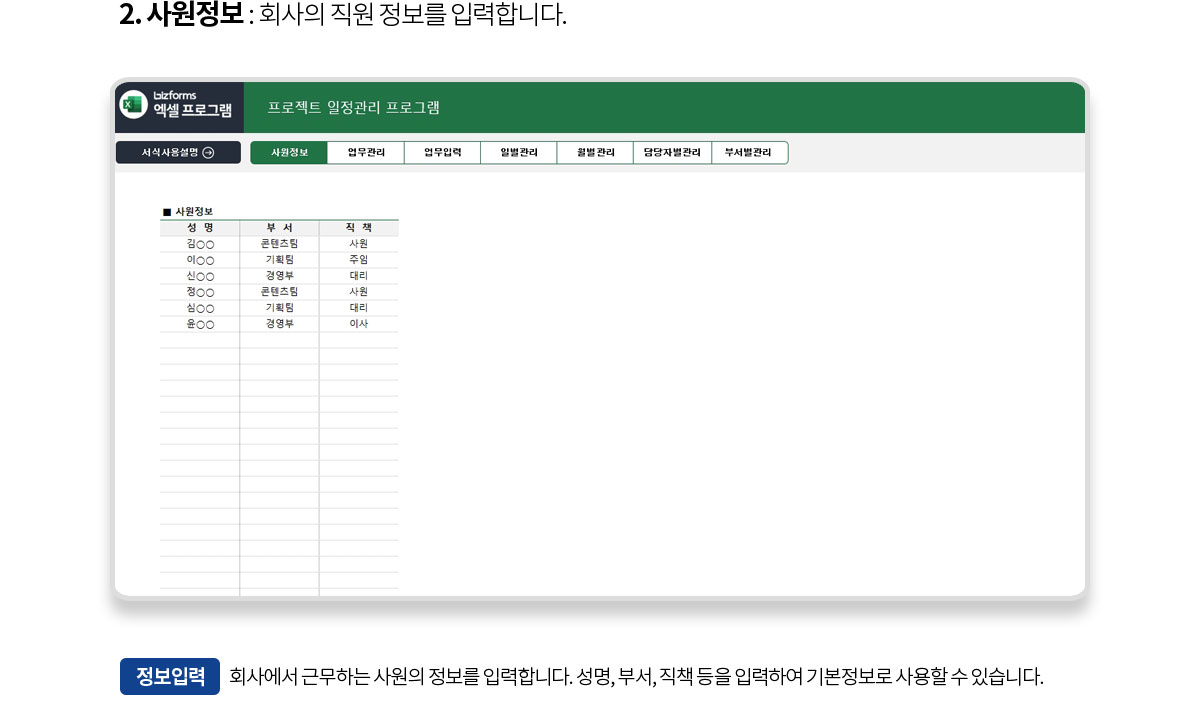Switch to the 업무관리 tab
Image resolution: width=1200 pixels, height=710 pixels.
point(366,153)
